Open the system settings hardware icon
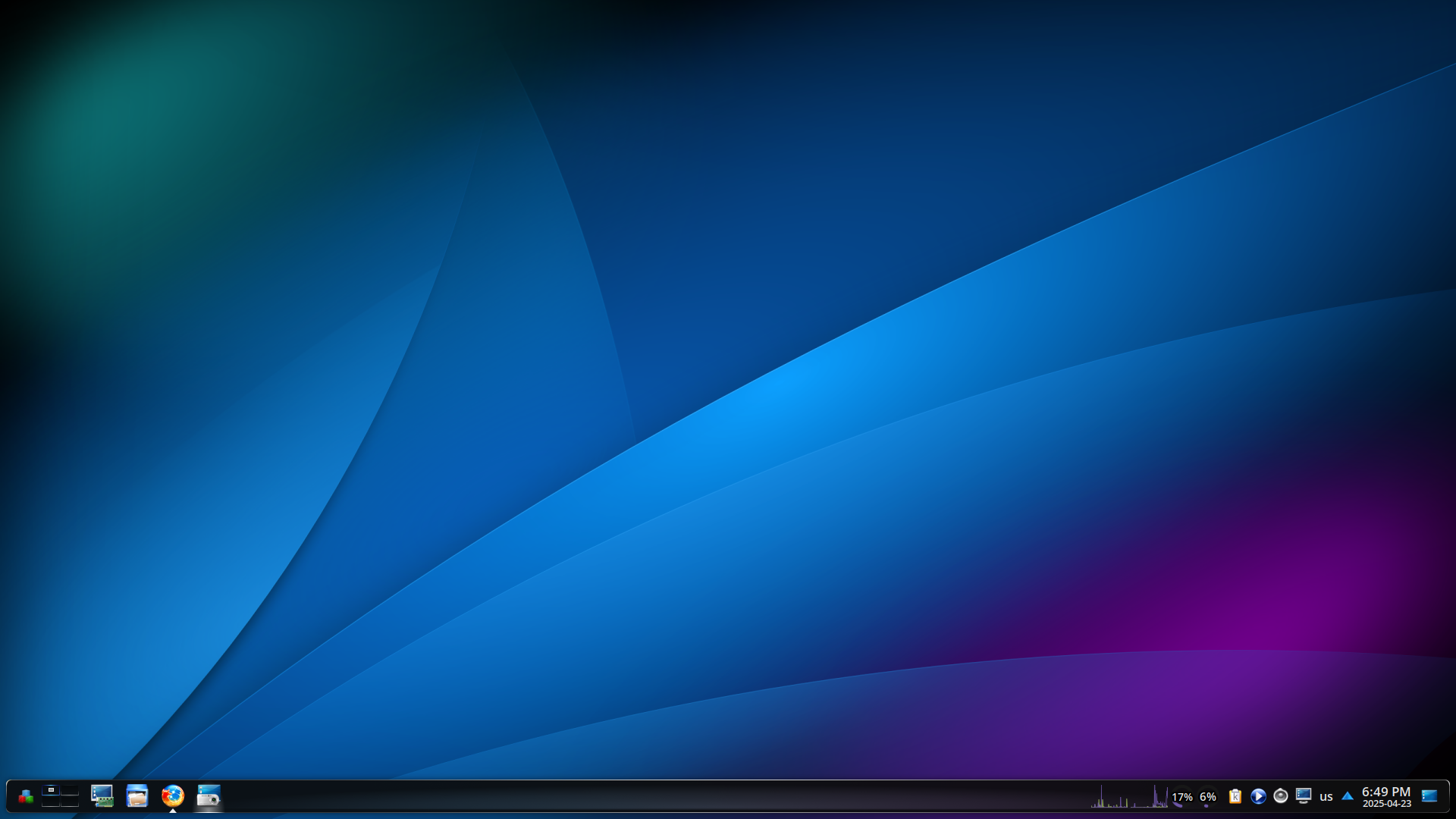1456x819 pixels. (x=102, y=796)
